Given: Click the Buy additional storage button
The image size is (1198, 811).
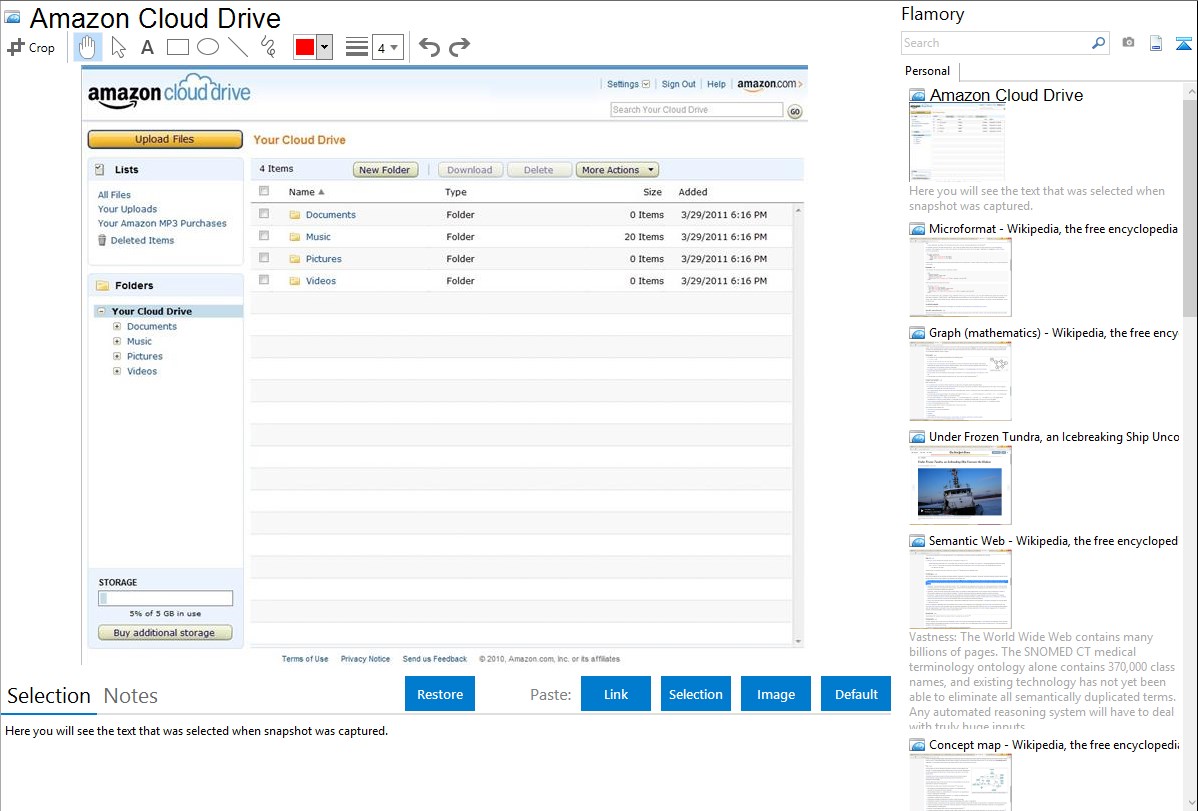Looking at the screenshot, I should point(165,633).
